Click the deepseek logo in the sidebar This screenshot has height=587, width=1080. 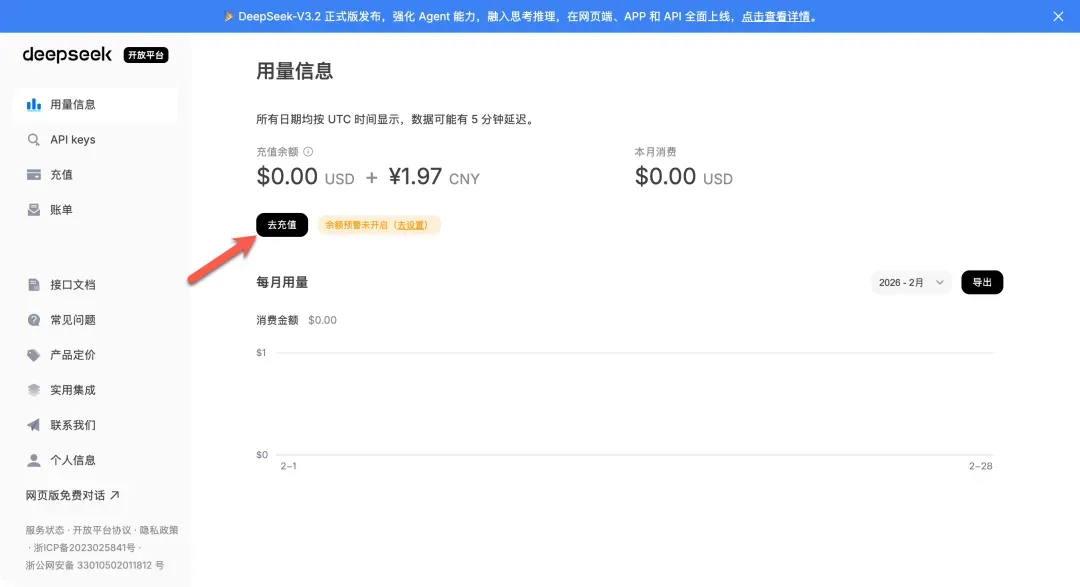point(68,55)
